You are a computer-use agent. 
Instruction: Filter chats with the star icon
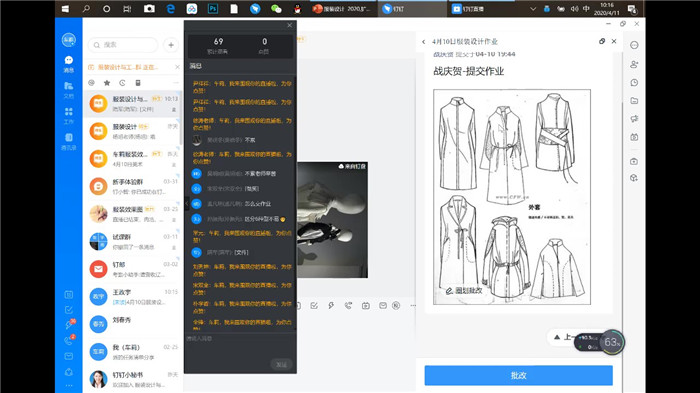pyautogui.click(x=107, y=83)
